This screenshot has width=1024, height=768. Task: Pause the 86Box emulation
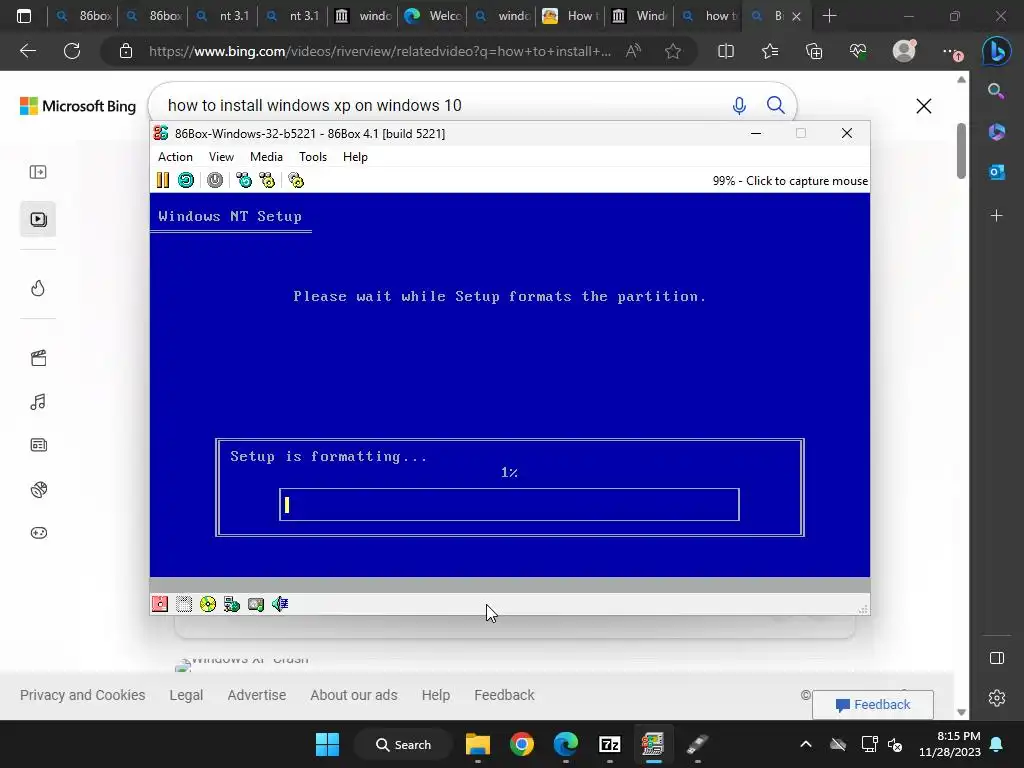tap(163, 180)
